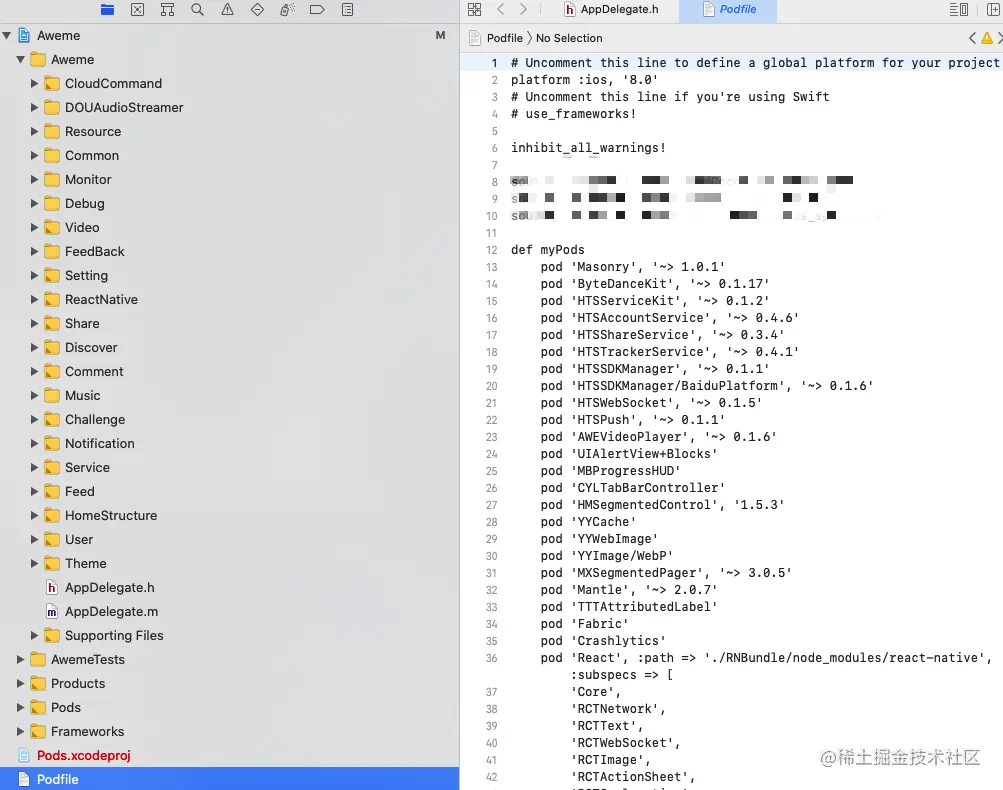Click No Selection in the jump bar
The image size is (1003, 790).
569,38
